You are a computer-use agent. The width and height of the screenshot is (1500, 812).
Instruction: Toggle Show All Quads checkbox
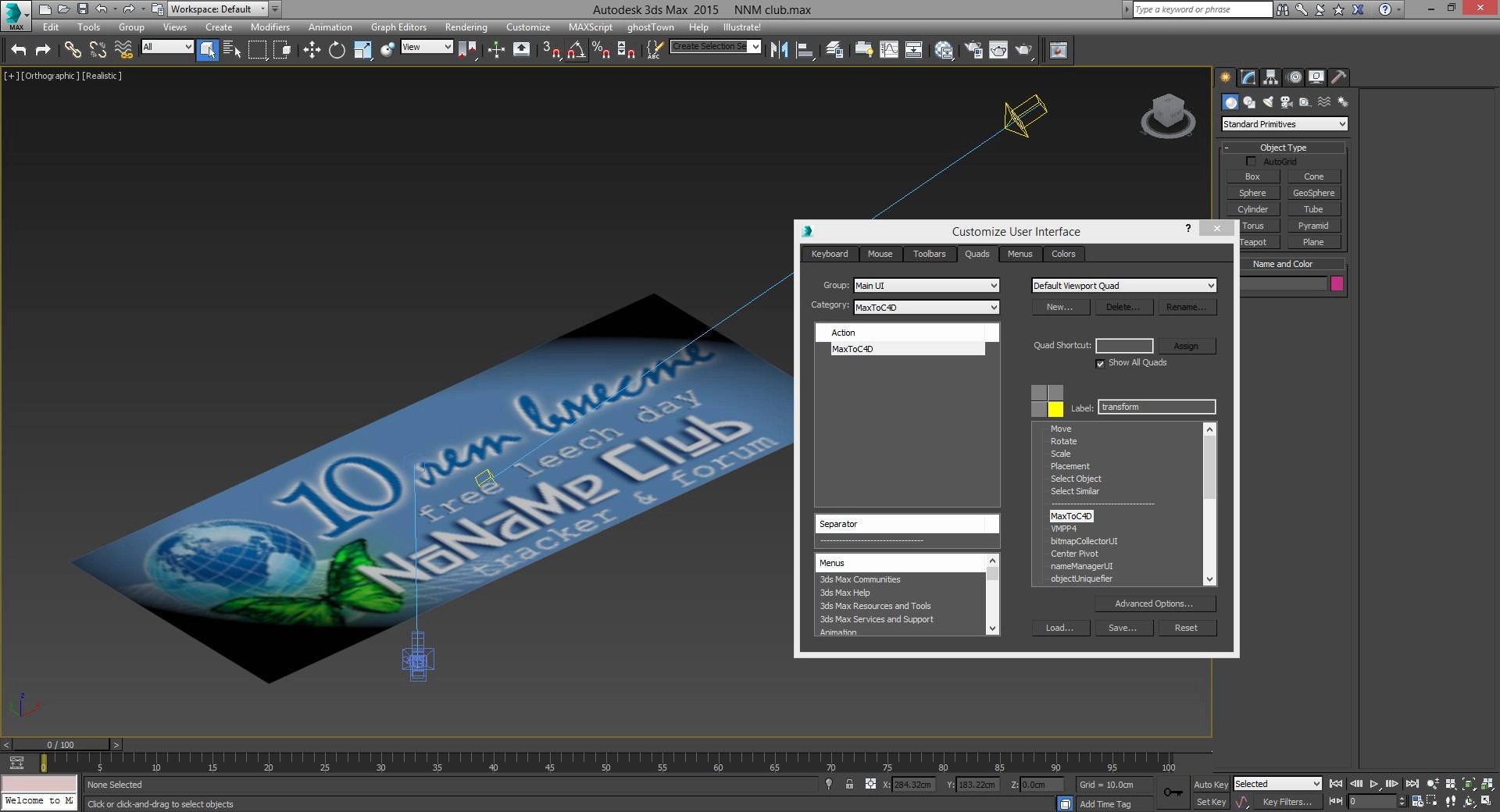1100,363
